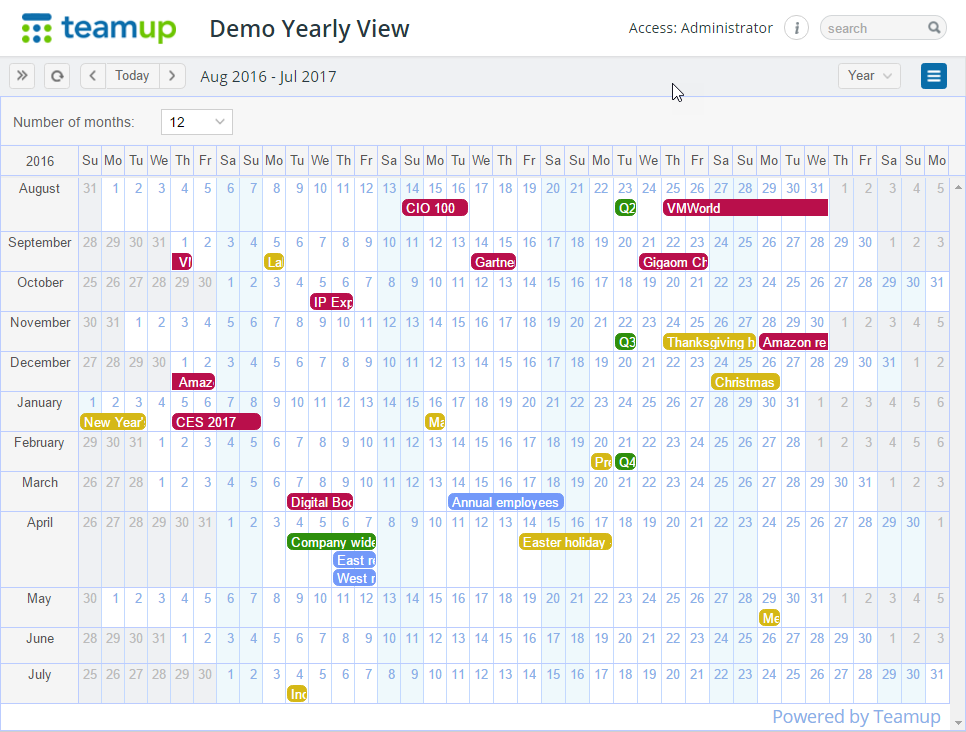This screenshot has height=732, width=966.
Task: Click the Thanksgiving holiday event
Action: coord(709,341)
